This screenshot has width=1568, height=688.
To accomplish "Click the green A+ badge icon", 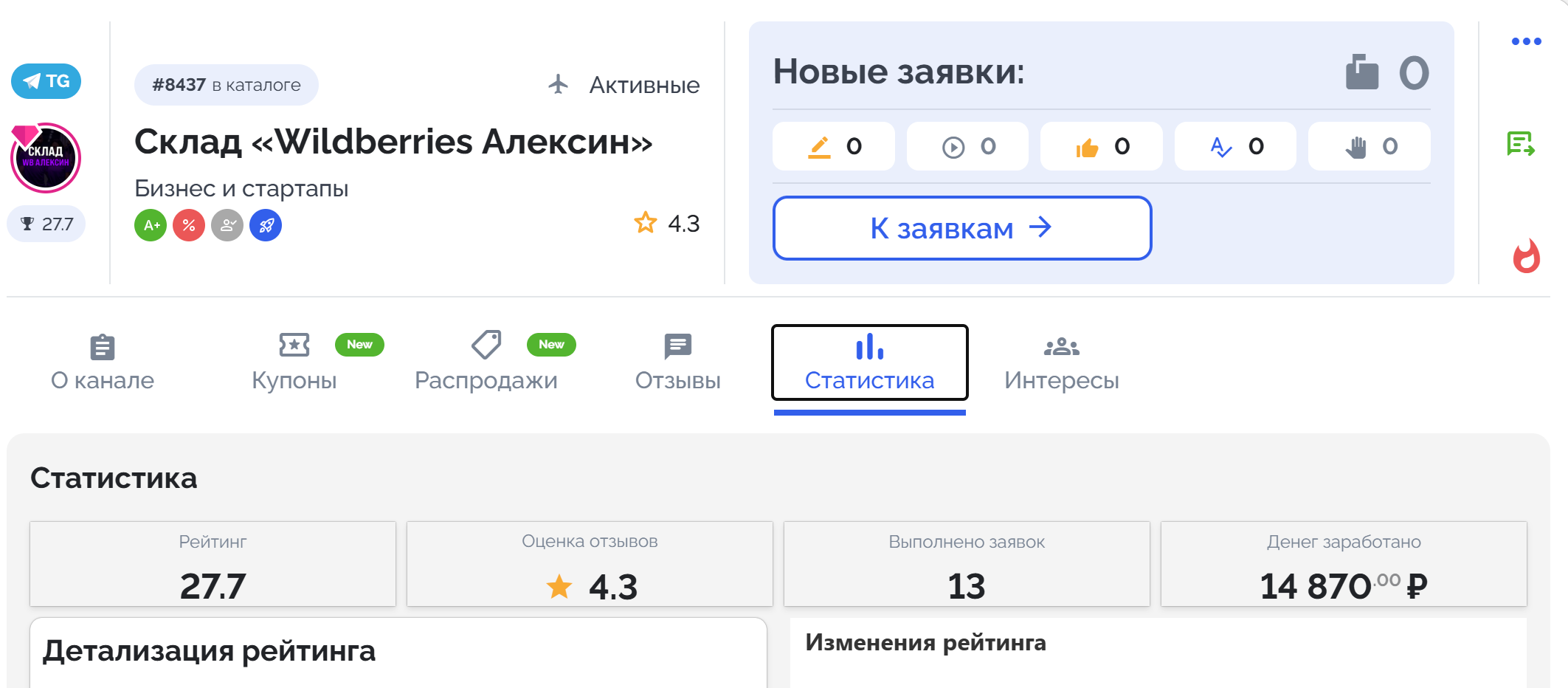I will [151, 225].
